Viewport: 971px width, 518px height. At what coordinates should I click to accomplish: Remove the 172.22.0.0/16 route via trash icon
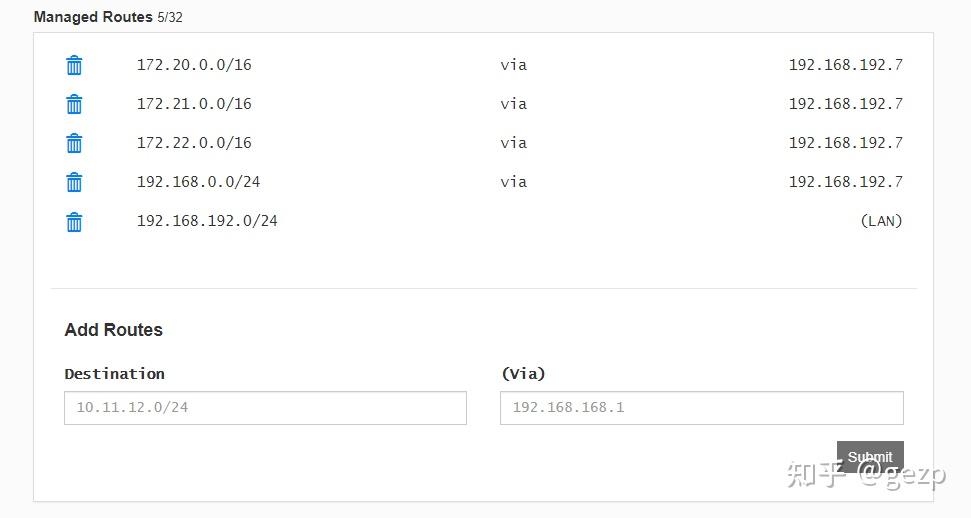[x=74, y=143]
